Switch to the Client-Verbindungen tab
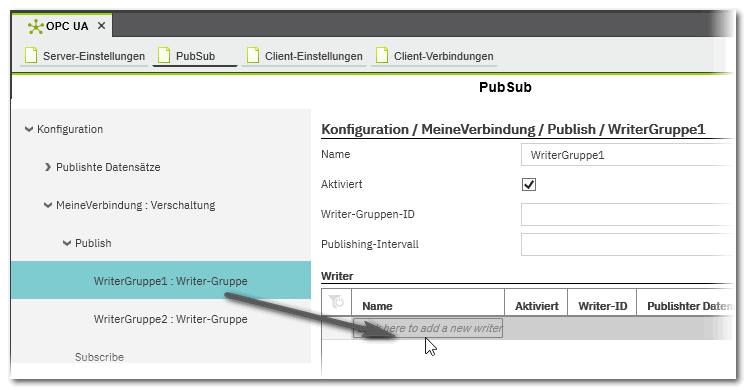 434,56
